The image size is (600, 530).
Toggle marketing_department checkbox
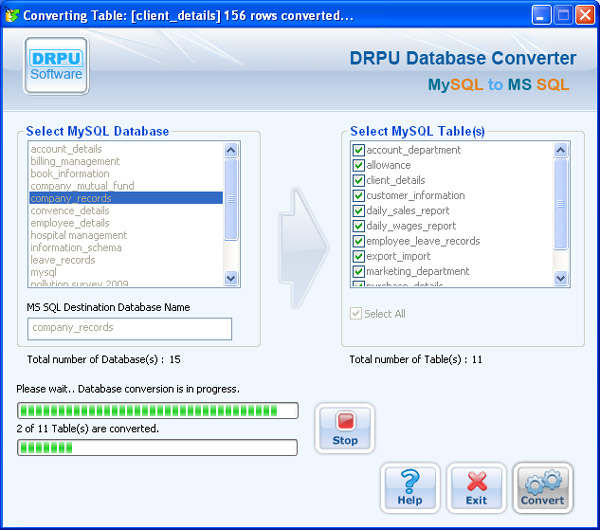coord(359,271)
